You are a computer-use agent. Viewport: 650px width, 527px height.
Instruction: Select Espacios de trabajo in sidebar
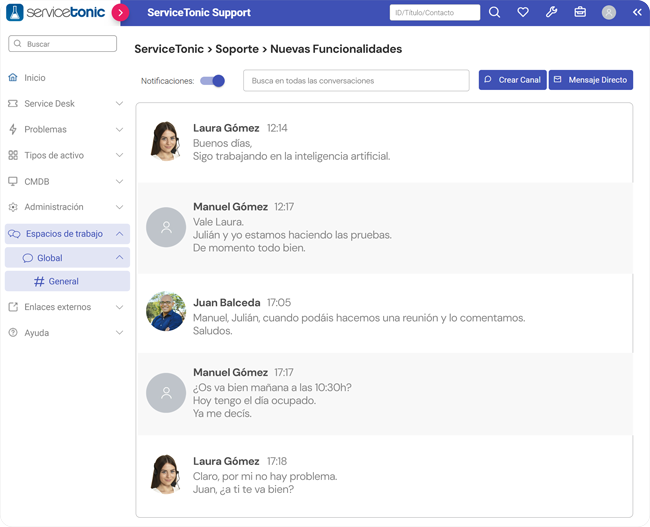(x=67, y=234)
